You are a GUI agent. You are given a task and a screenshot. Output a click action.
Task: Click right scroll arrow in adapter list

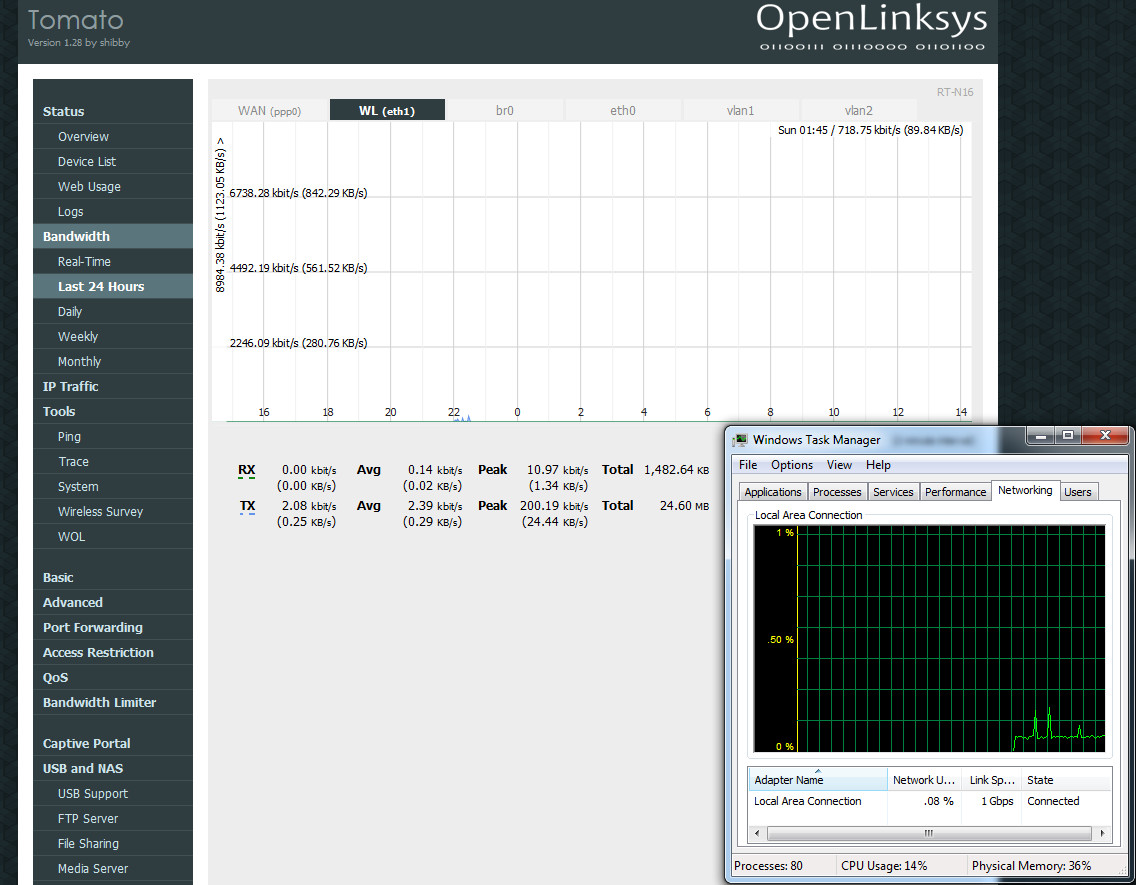(x=1103, y=833)
